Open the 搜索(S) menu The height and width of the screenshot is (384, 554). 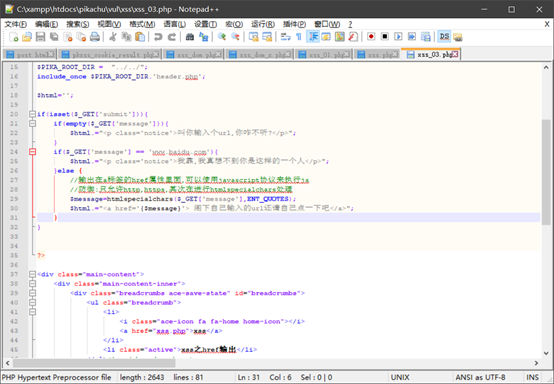pyautogui.click(x=78, y=24)
